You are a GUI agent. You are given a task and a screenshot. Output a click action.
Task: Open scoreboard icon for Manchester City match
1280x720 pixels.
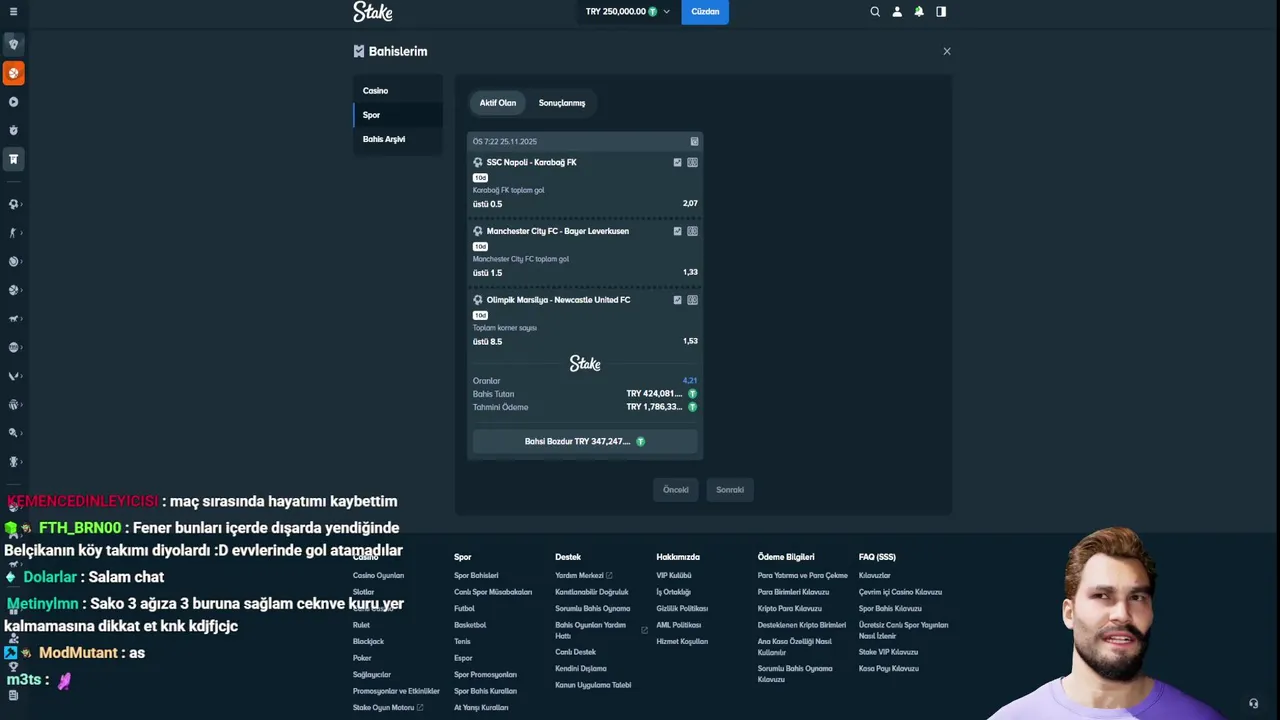pyautogui.click(x=692, y=231)
